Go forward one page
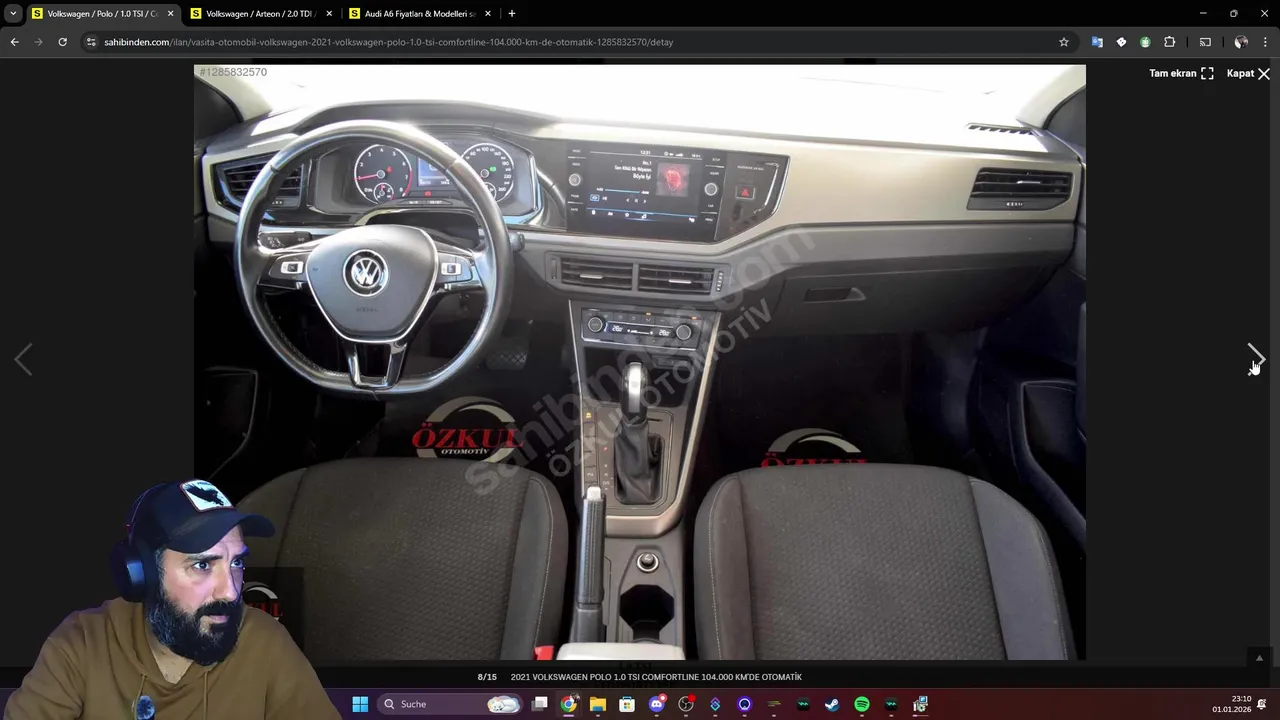This screenshot has width=1280, height=720. pyautogui.click(x=38, y=42)
